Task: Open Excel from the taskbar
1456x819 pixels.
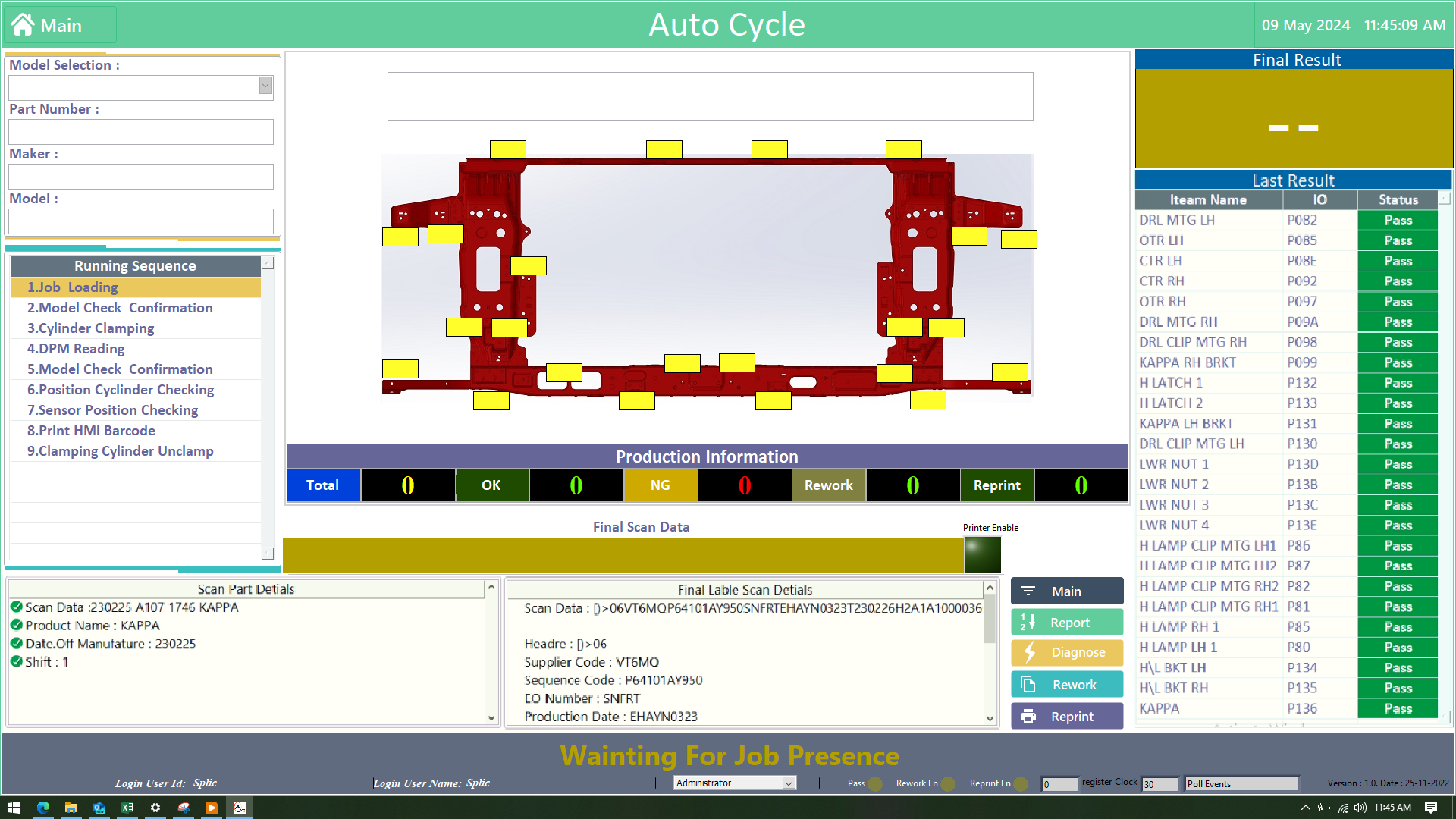Action: [127, 808]
